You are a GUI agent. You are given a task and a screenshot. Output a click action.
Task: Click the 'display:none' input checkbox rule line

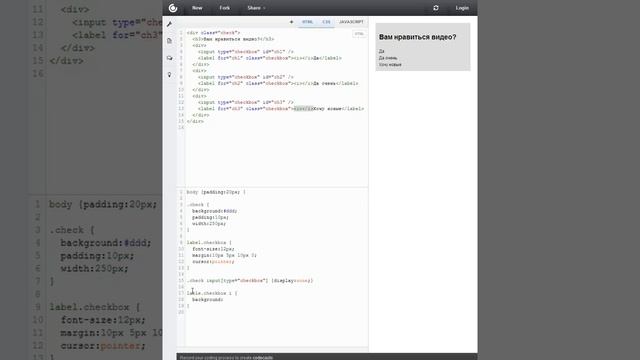tap(250, 280)
